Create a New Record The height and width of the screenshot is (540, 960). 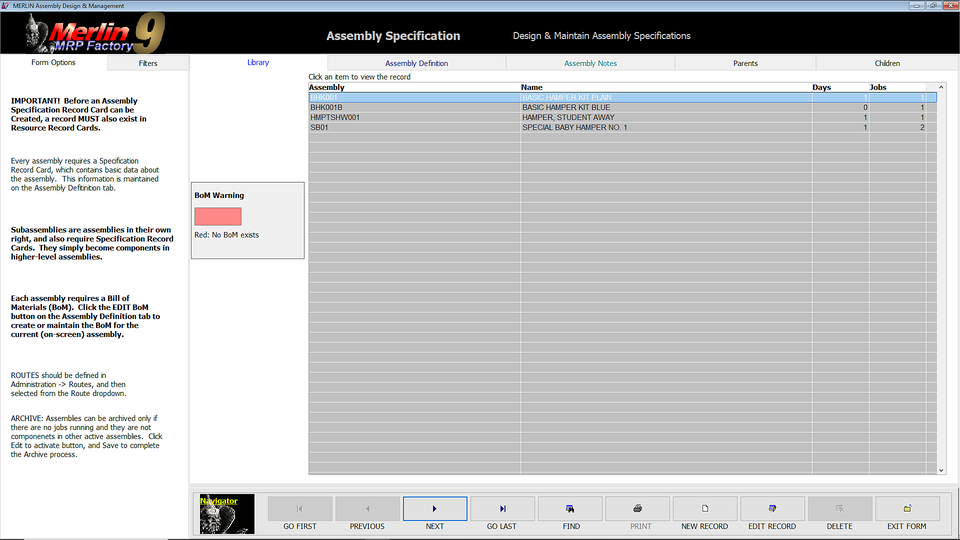pyautogui.click(x=705, y=509)
